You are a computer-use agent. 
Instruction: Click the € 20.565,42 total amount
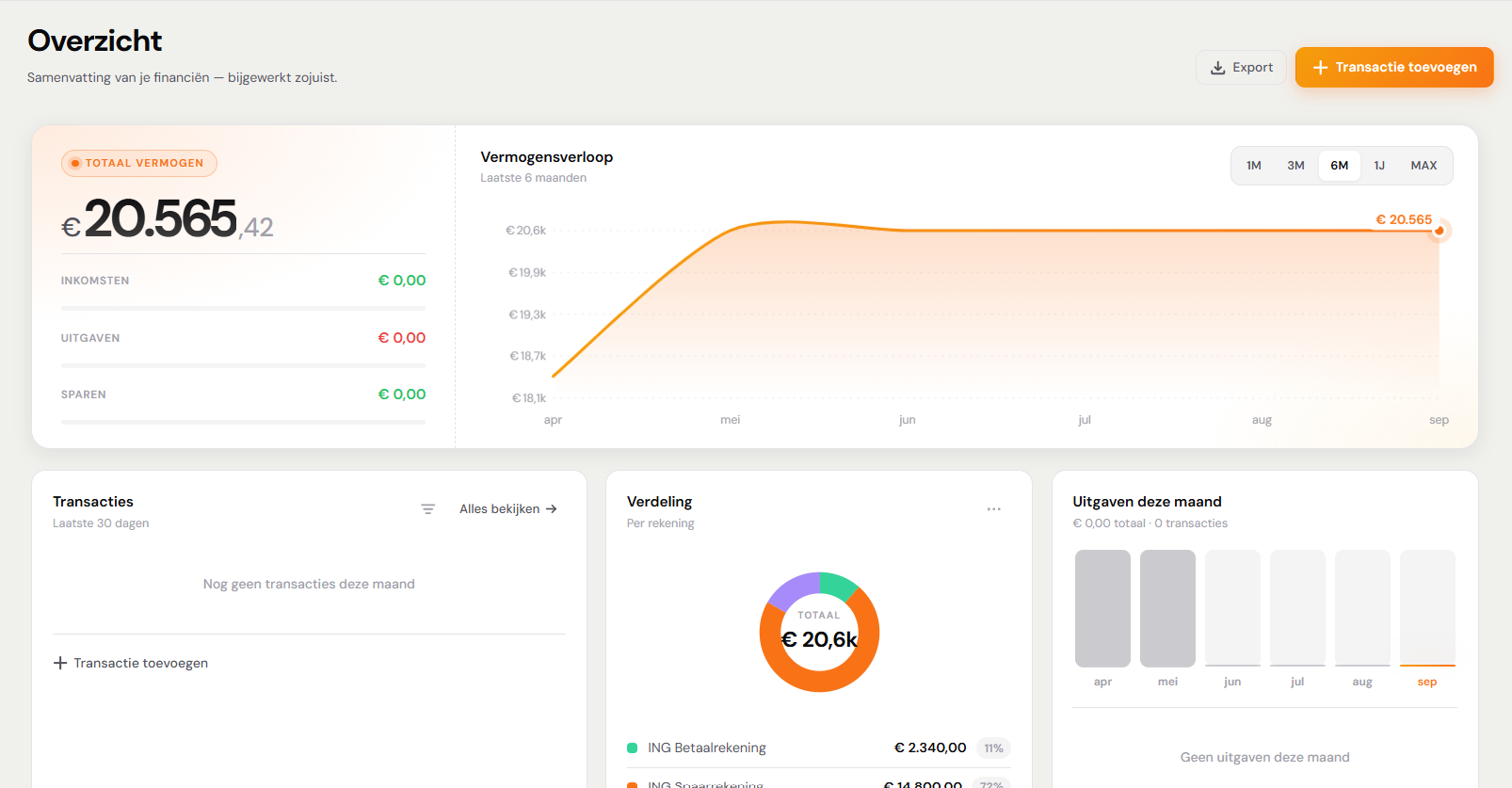[168, 219]
